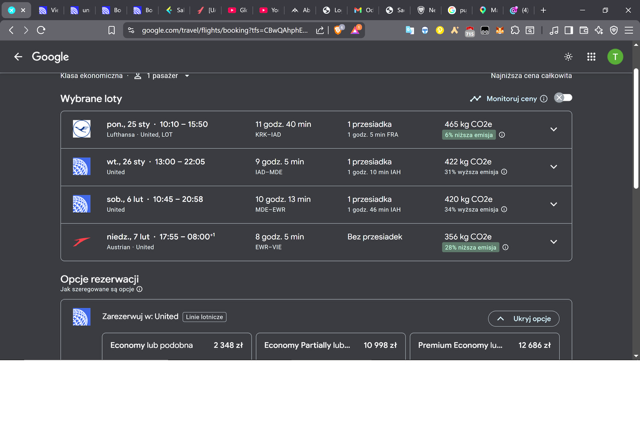The image size is (640, 447).
Task: Click the Monitoruj ceny label
Action: (x=511, y=99)
